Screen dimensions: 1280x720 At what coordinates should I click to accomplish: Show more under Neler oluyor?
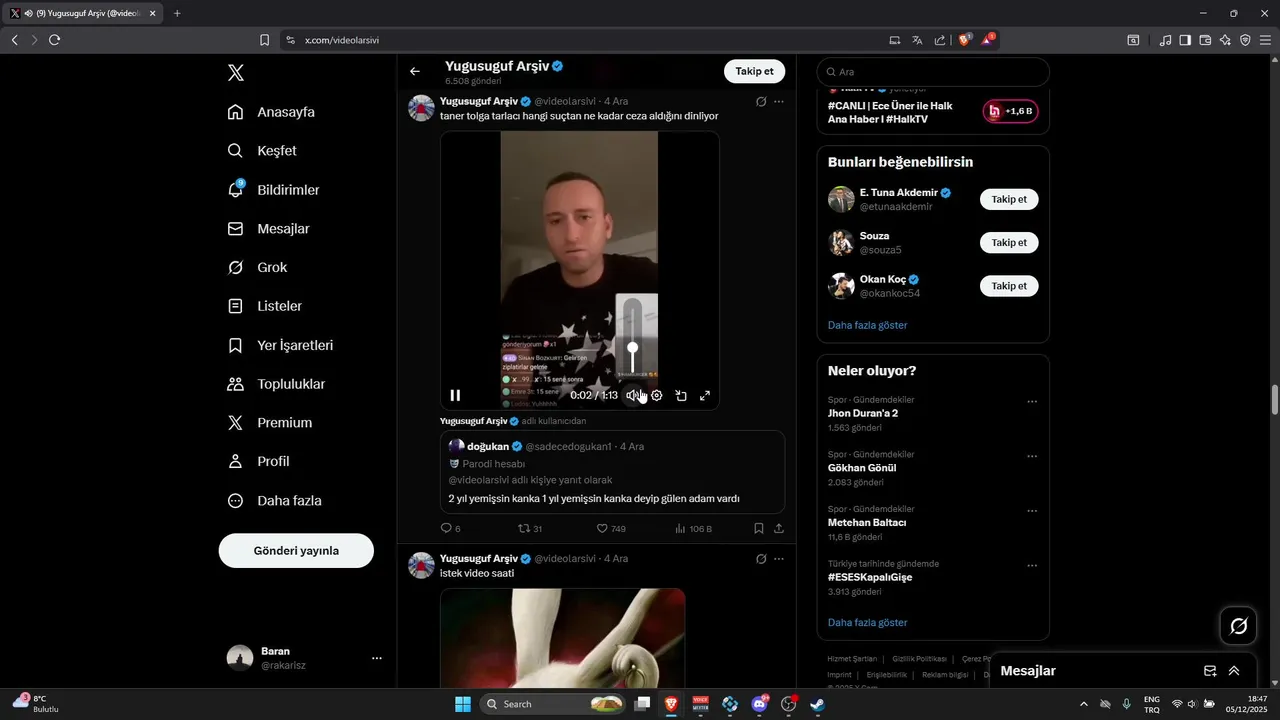[868, 622]
